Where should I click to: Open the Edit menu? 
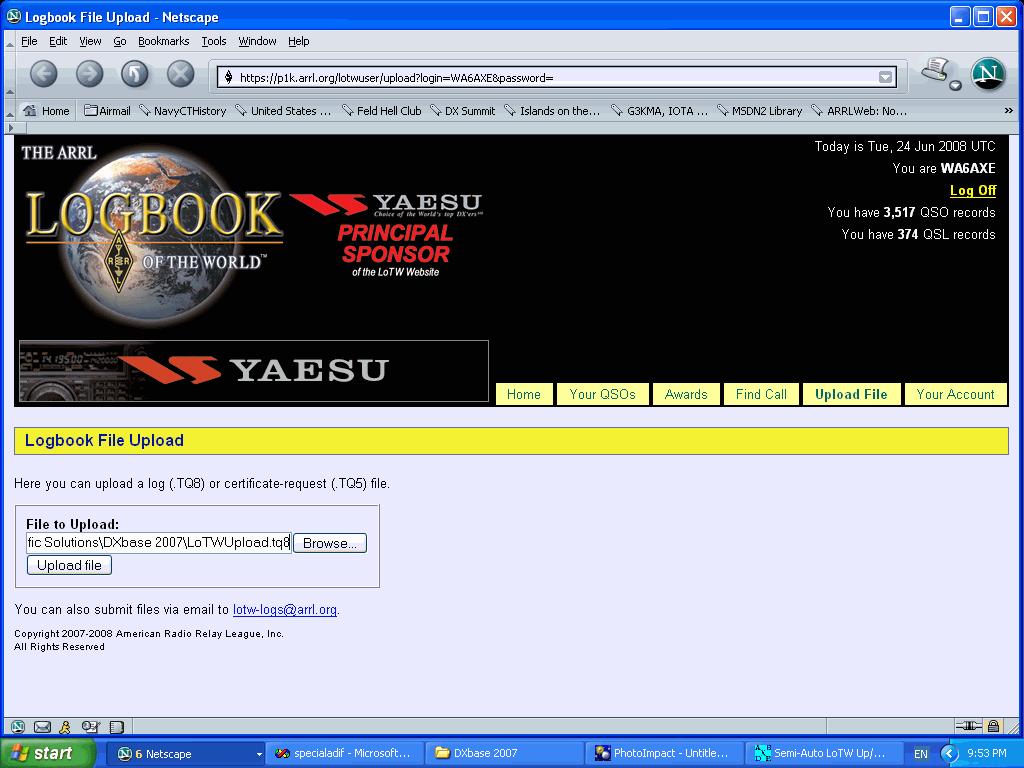point(58,41)
